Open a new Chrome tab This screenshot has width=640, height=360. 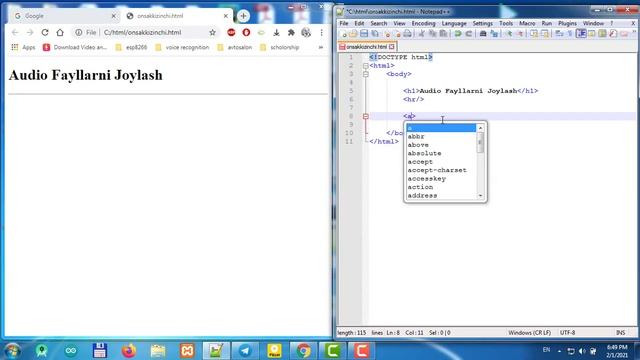click(x=243, y=16)
